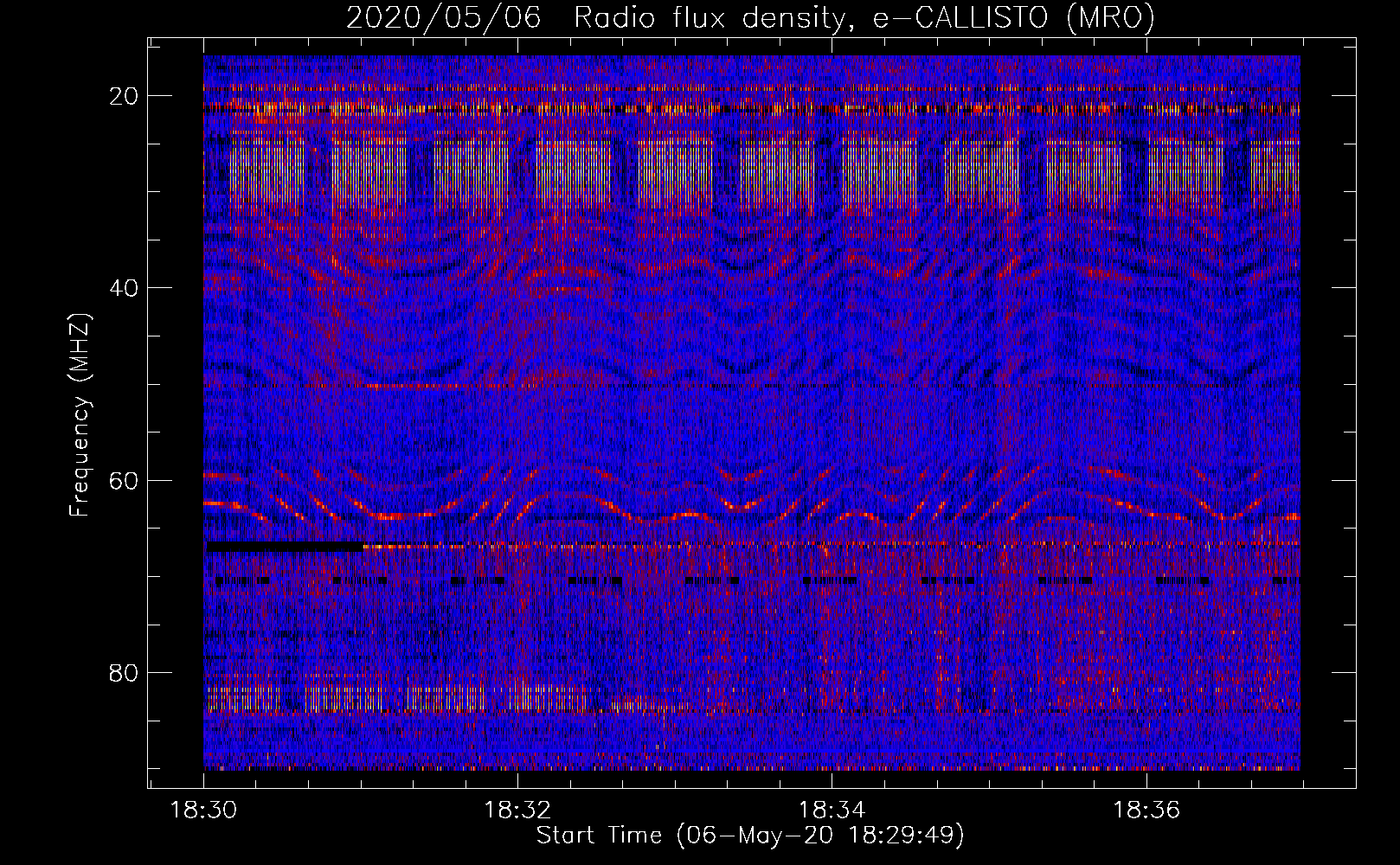The height and width of the screenshot is (865, 1400).
Task: Click the plot title '2020/05/06 Radio flux density'
Action: point(750,17)
